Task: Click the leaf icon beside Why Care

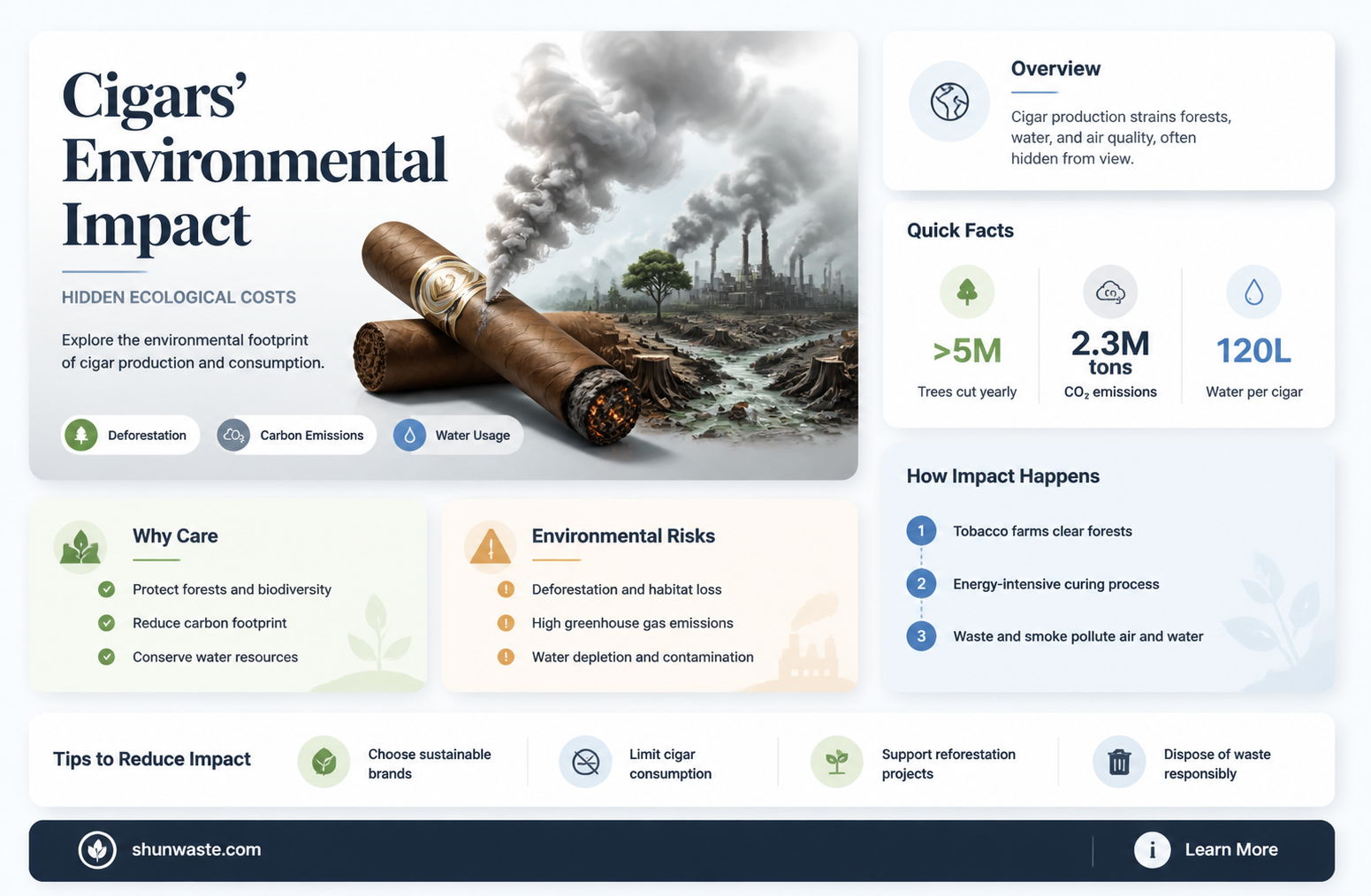Action: pyautogui.click(x=80, y=546)
